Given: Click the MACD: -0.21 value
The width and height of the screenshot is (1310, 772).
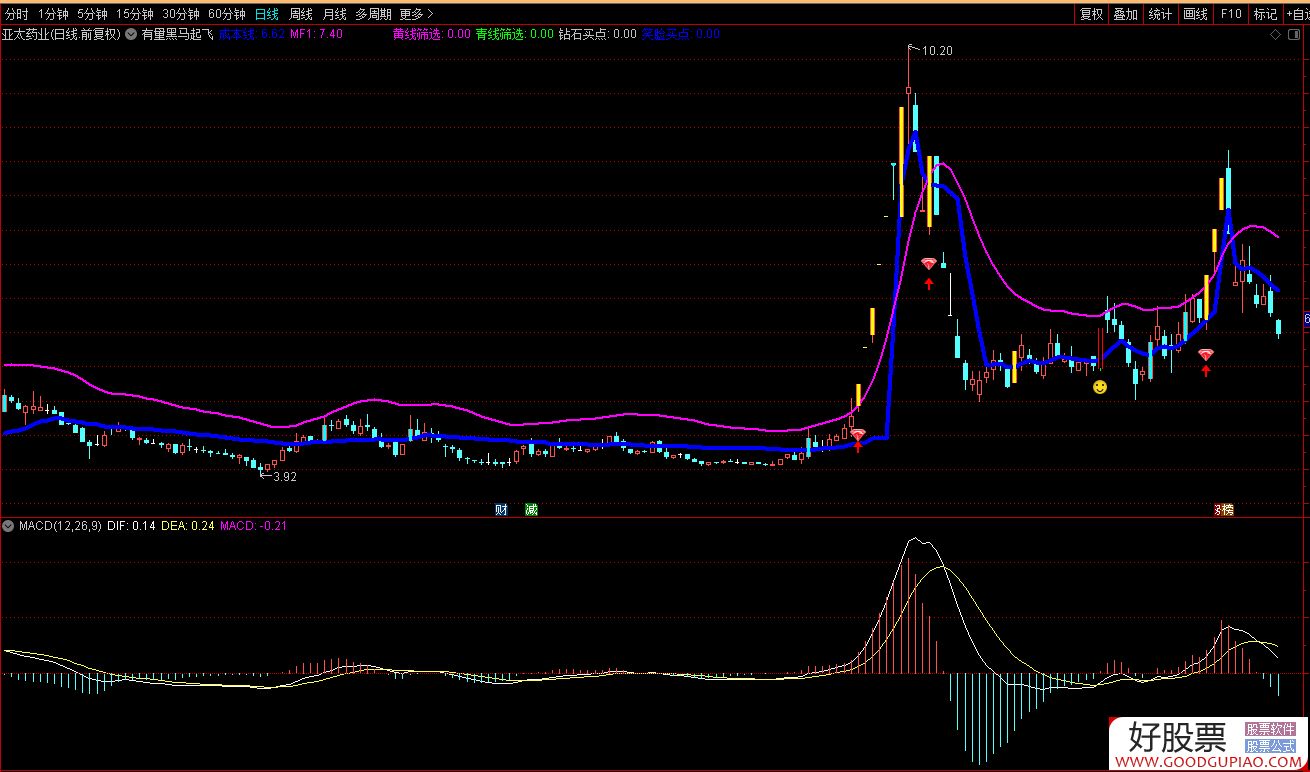Looking at the screenshot, I should (253, 525).
